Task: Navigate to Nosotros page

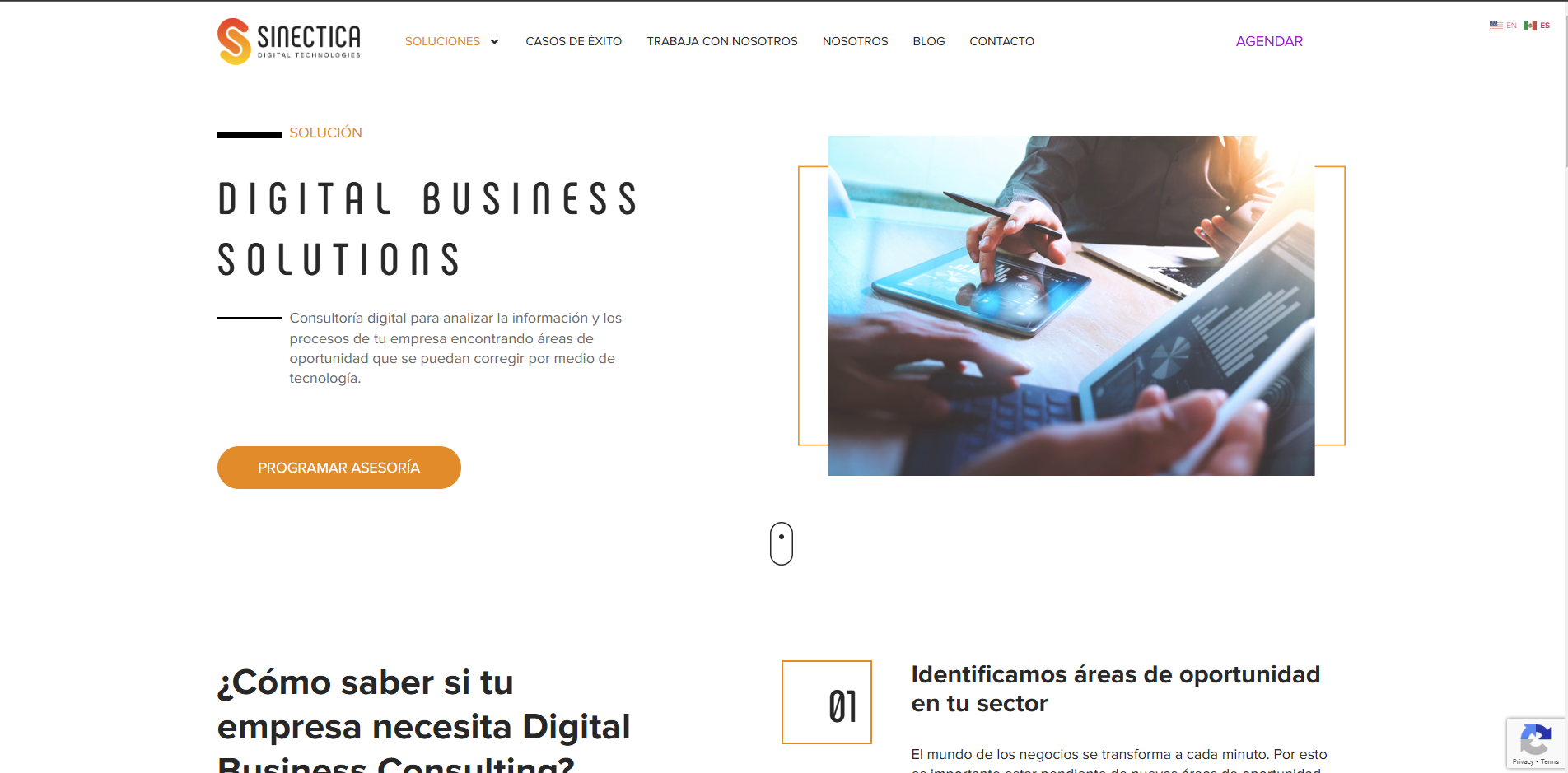Action: (855, 41)
